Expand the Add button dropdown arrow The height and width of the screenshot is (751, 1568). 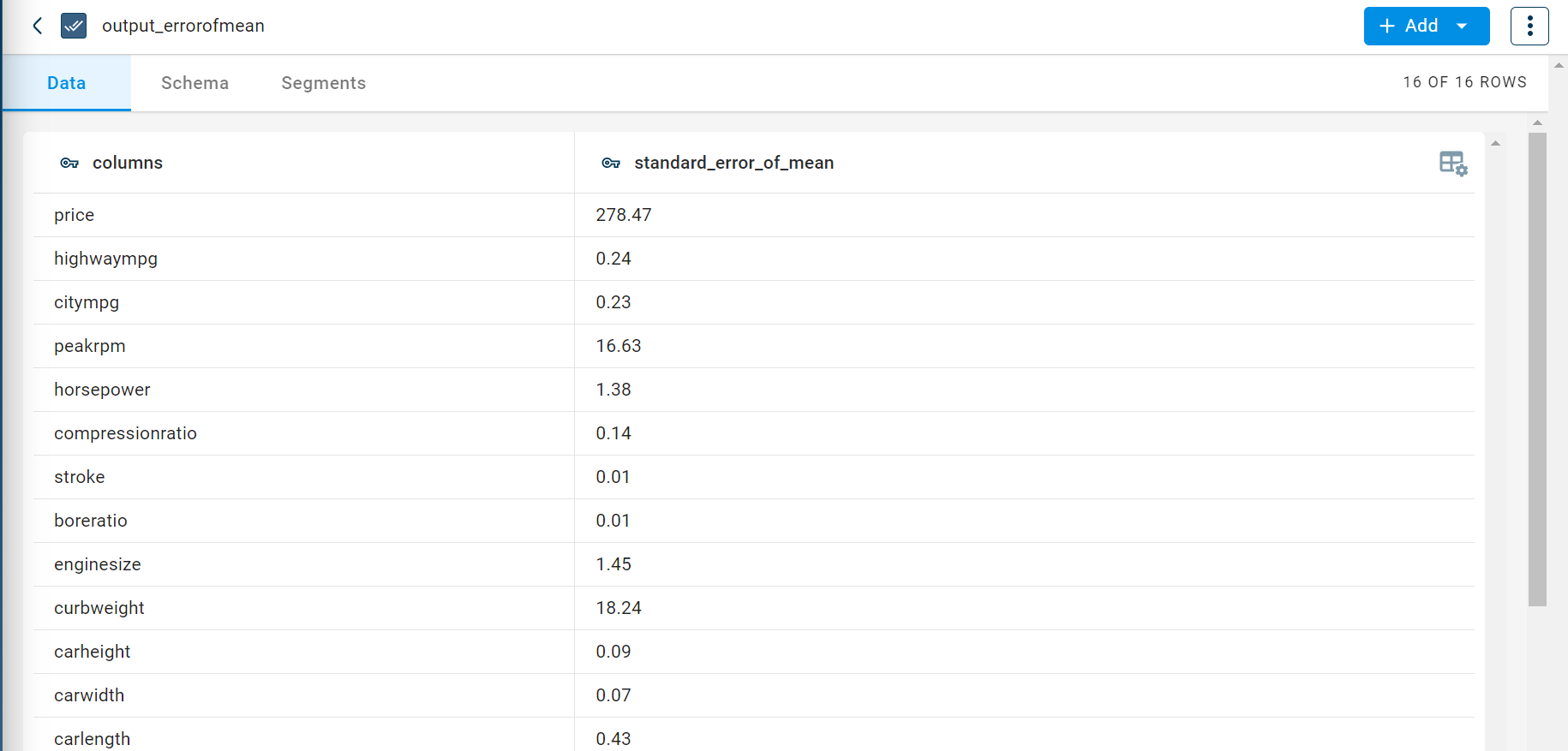(x=1462, y=26)
